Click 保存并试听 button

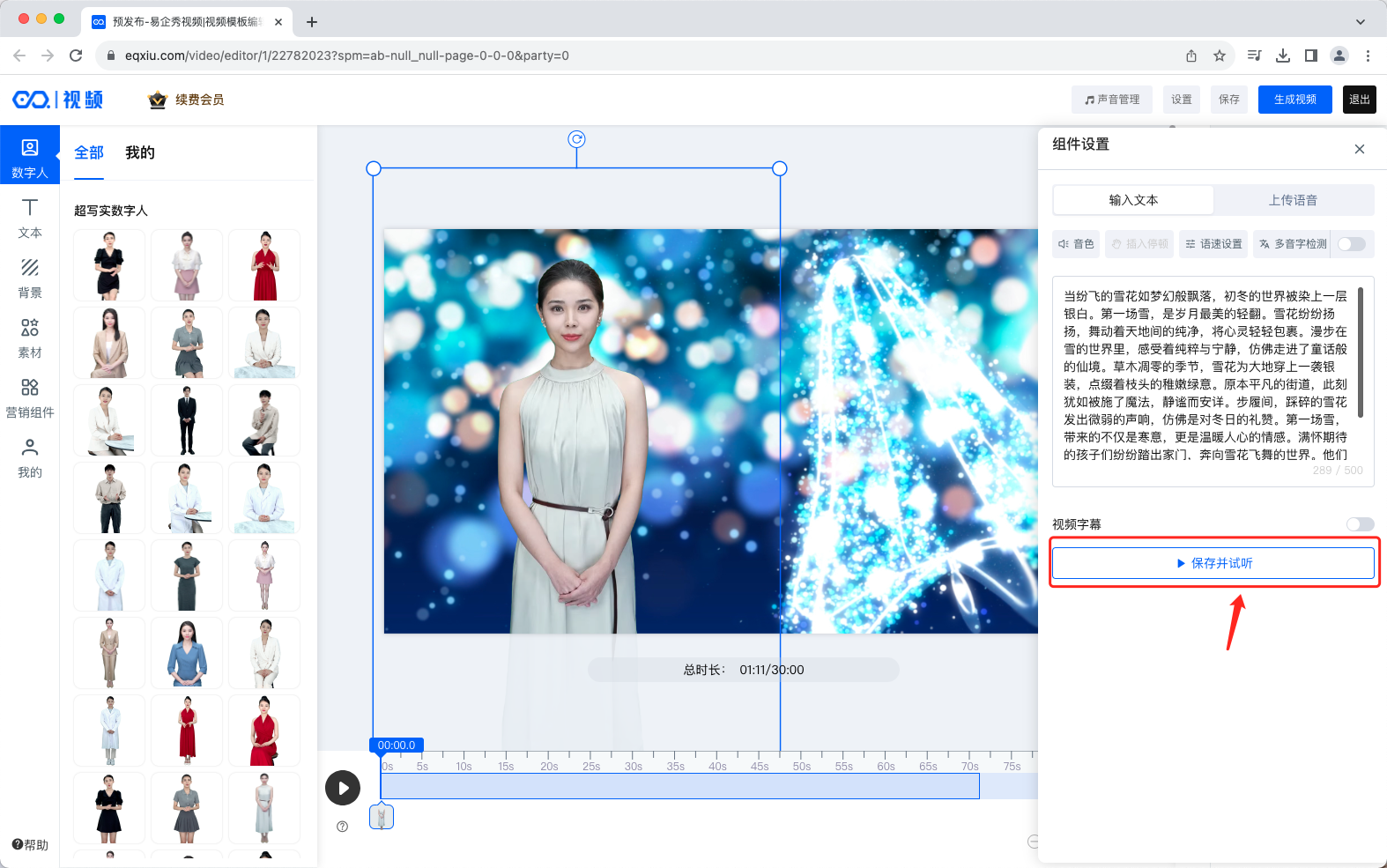coord(1213,563)
